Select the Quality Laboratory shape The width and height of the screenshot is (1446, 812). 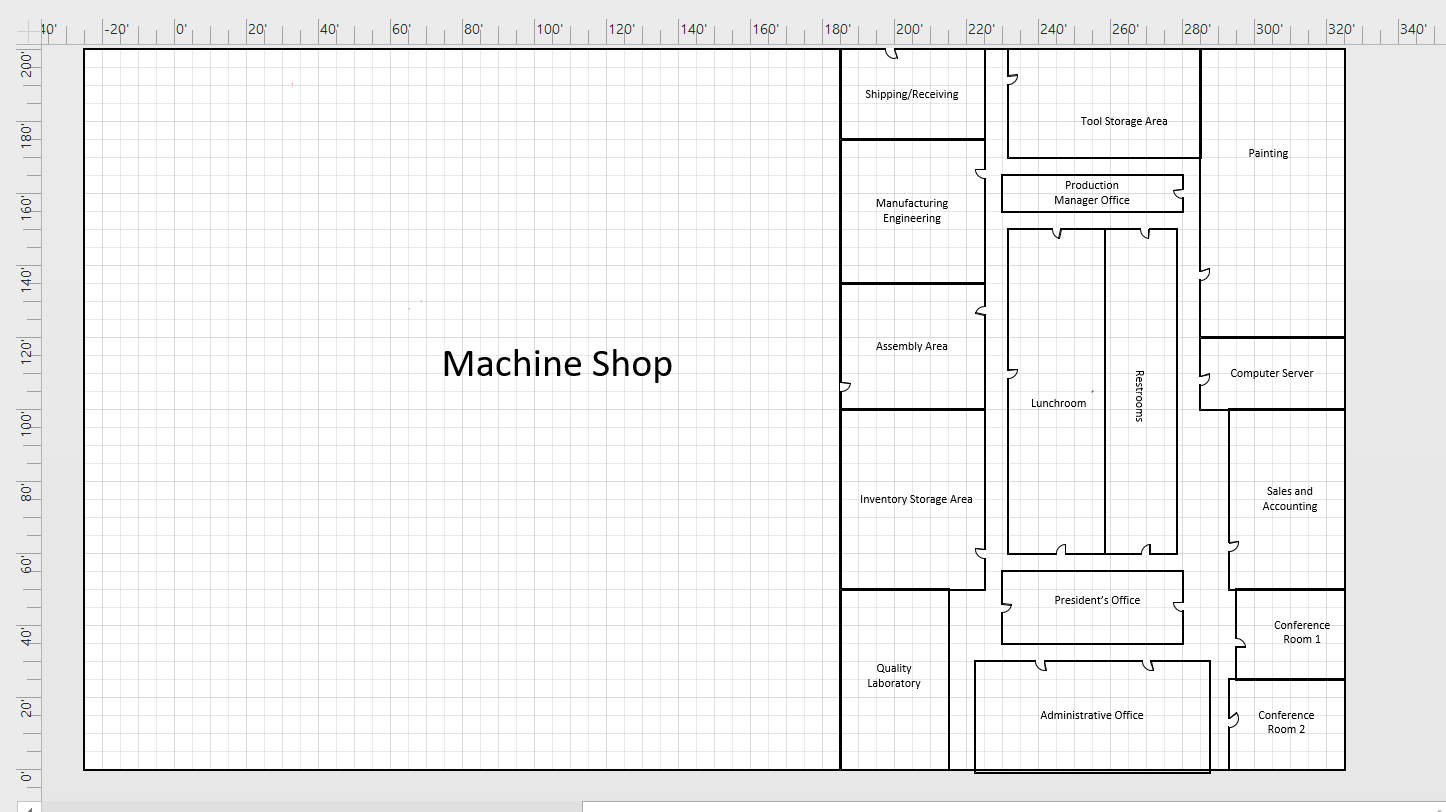tap(892, 675)
